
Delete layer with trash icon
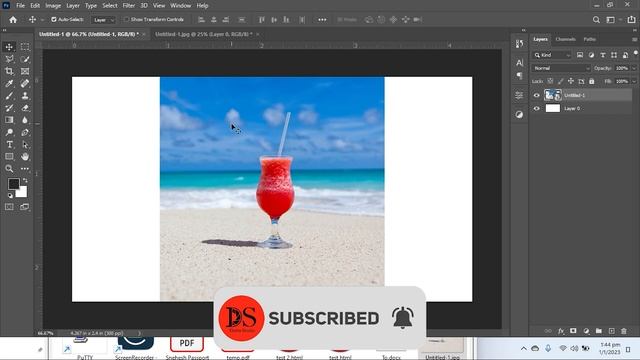pyautogui.click(x=624, y=331)
